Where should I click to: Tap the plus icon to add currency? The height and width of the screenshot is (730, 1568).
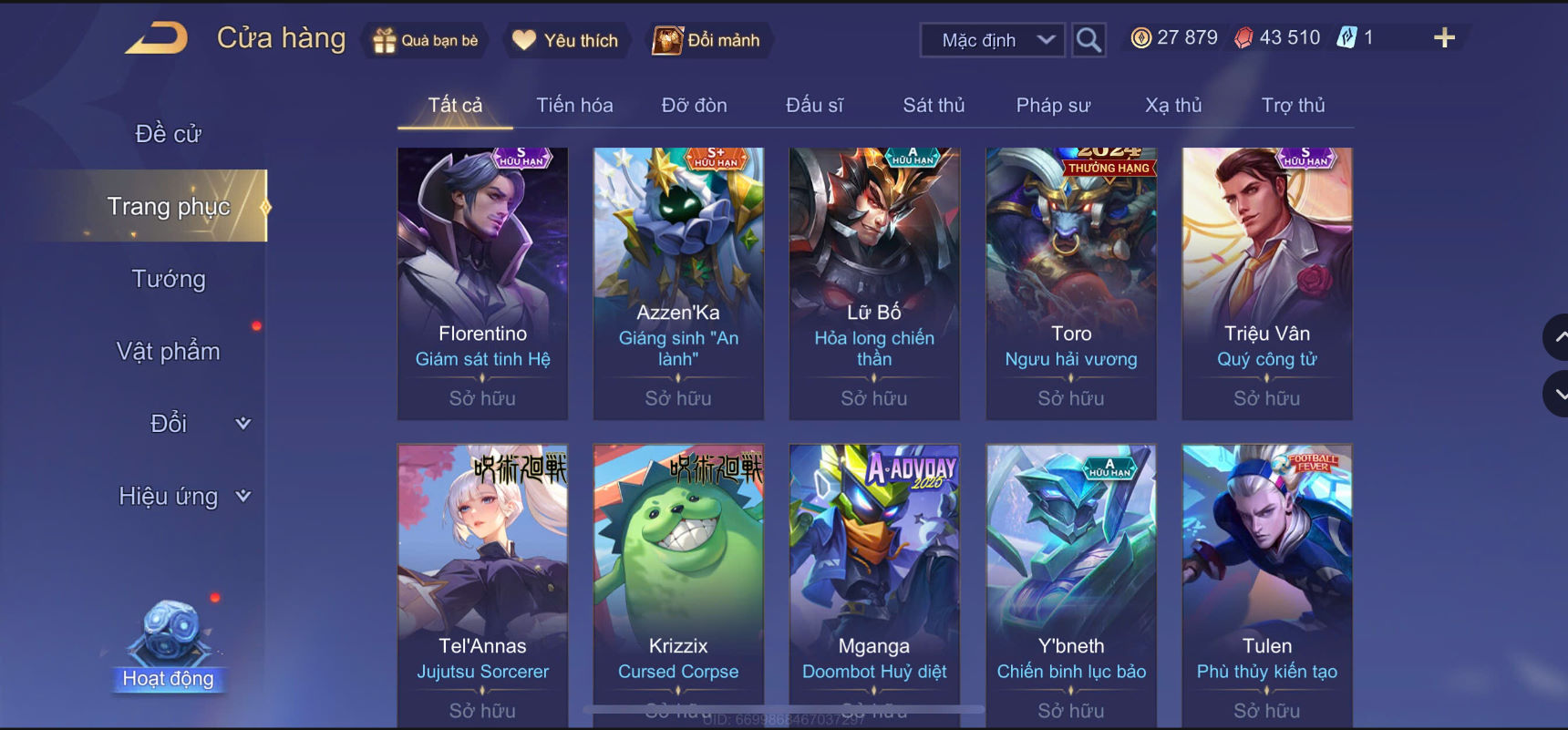point(1444,38)
